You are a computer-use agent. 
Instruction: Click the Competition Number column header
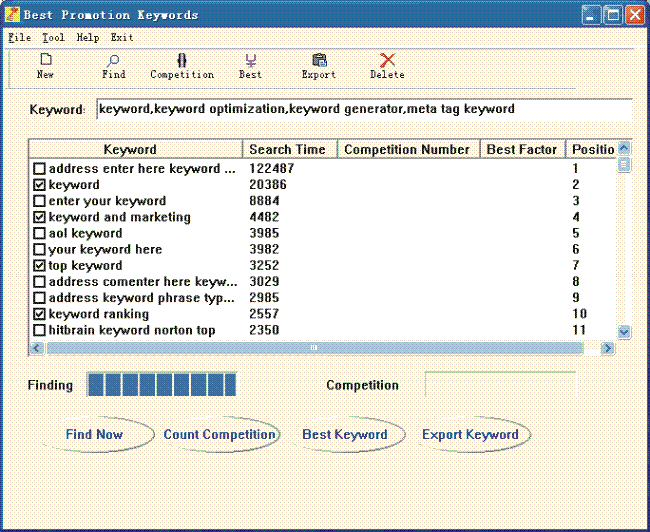(408, 149)
